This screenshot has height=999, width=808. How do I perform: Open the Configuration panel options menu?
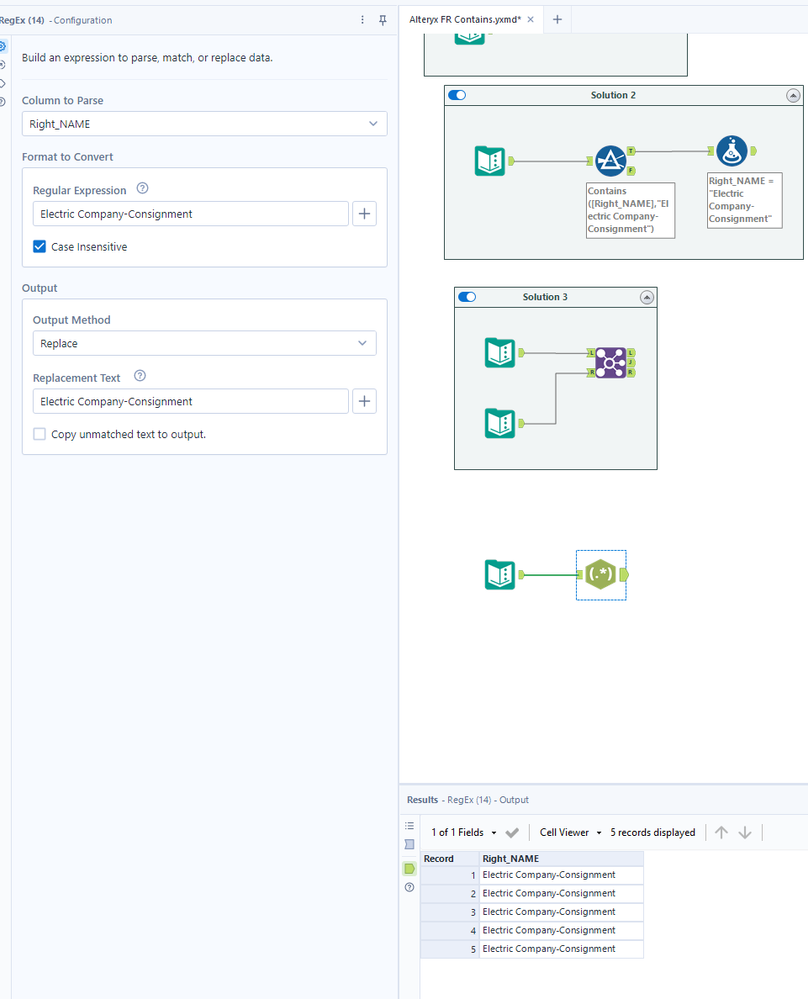[x=363, y=20]
